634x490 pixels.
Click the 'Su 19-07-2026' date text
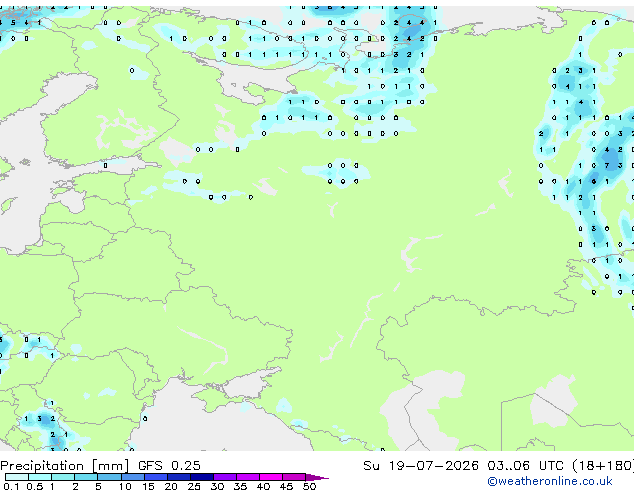pos(421,466)
